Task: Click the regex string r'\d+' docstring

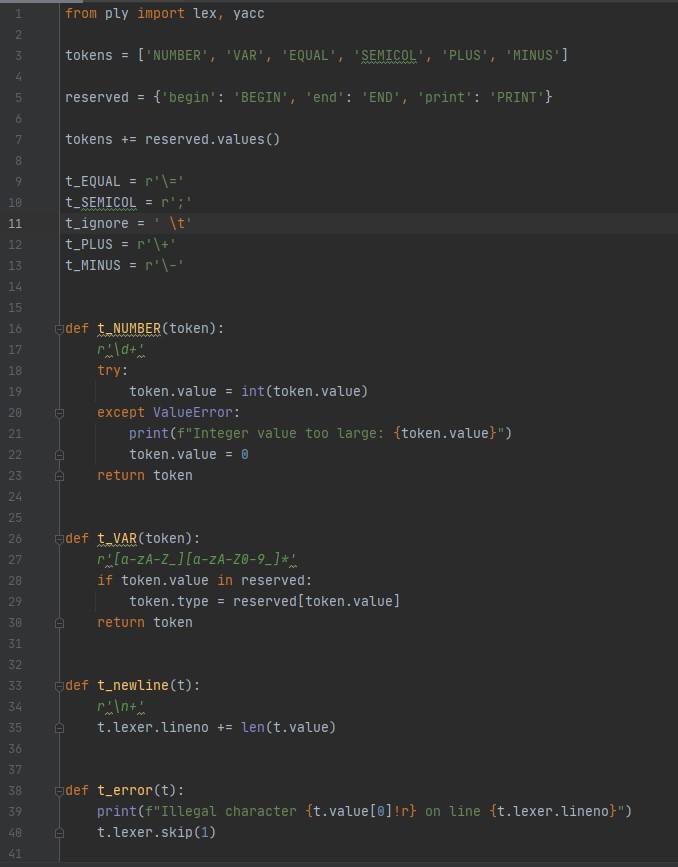Action: (121, 349)
